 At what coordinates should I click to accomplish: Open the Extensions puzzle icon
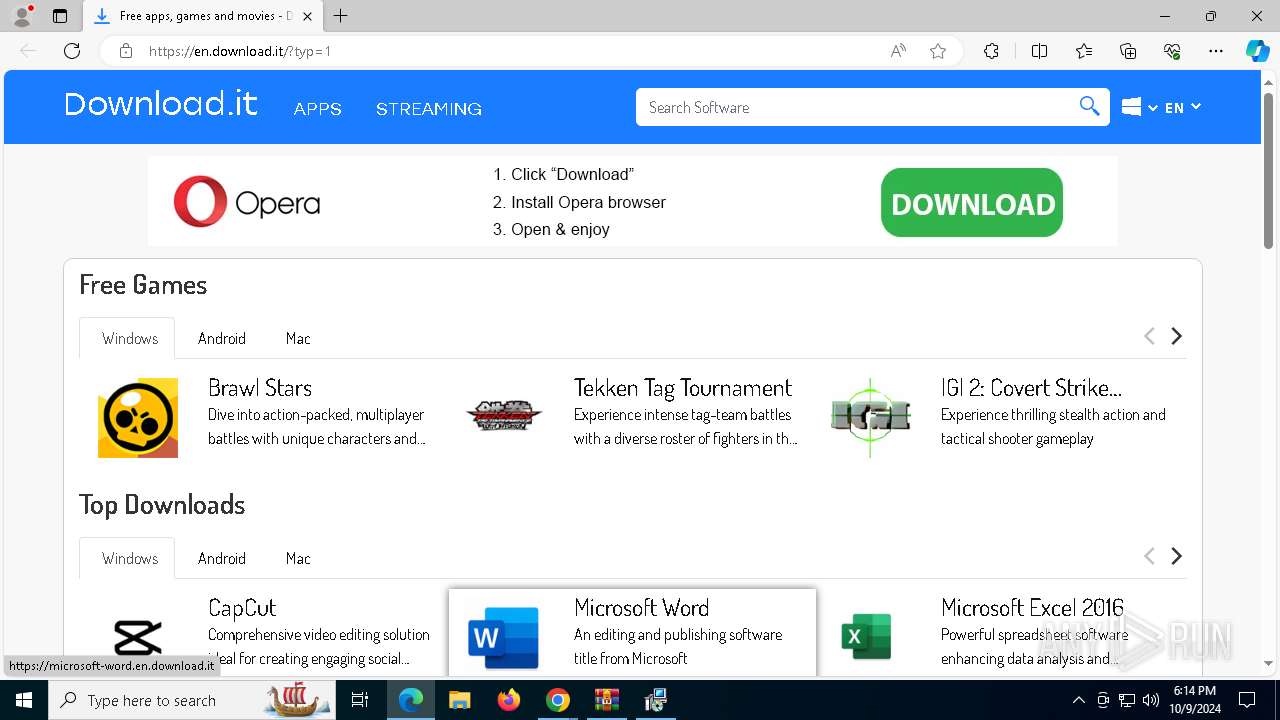tap(991, 51)
